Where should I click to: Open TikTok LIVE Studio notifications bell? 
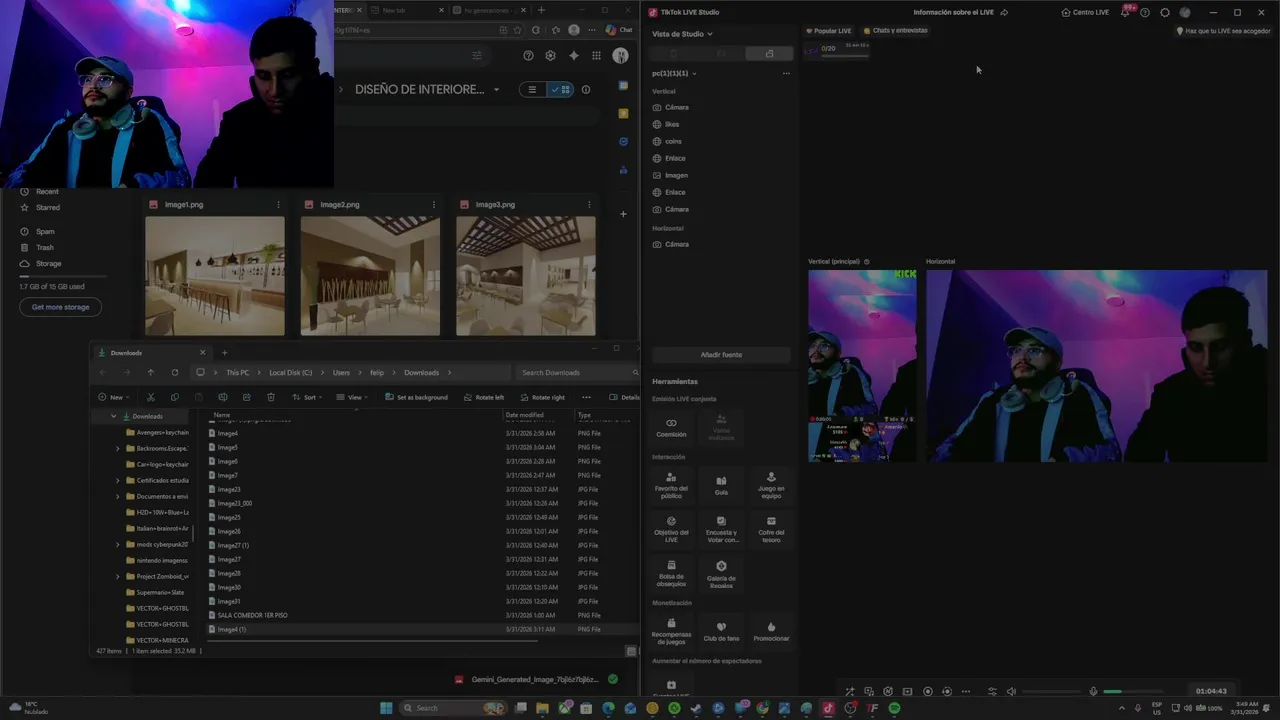[x=1126, y=12]
